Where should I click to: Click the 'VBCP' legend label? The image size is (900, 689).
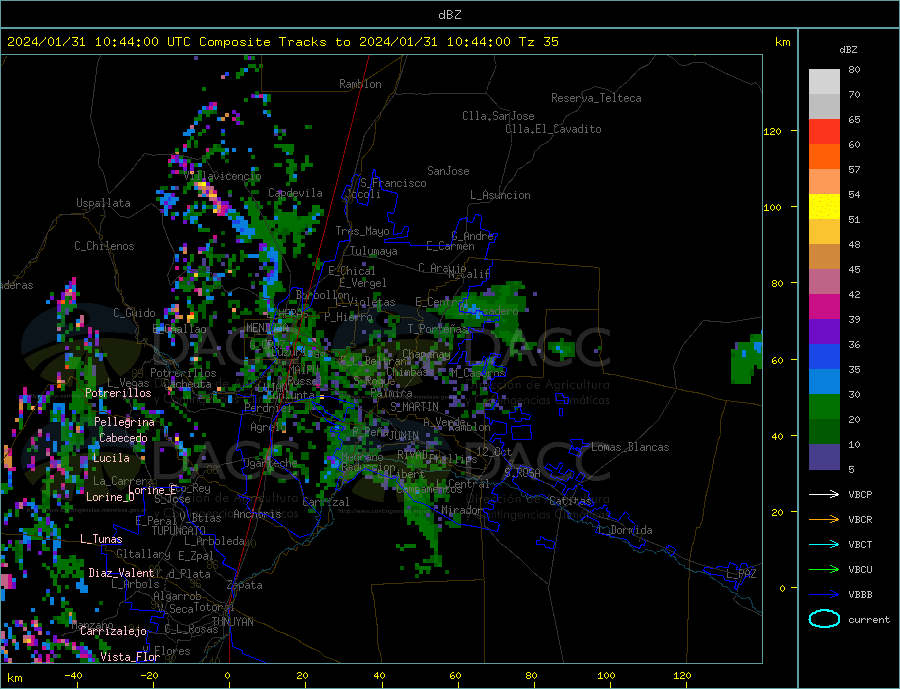(860, 494)
